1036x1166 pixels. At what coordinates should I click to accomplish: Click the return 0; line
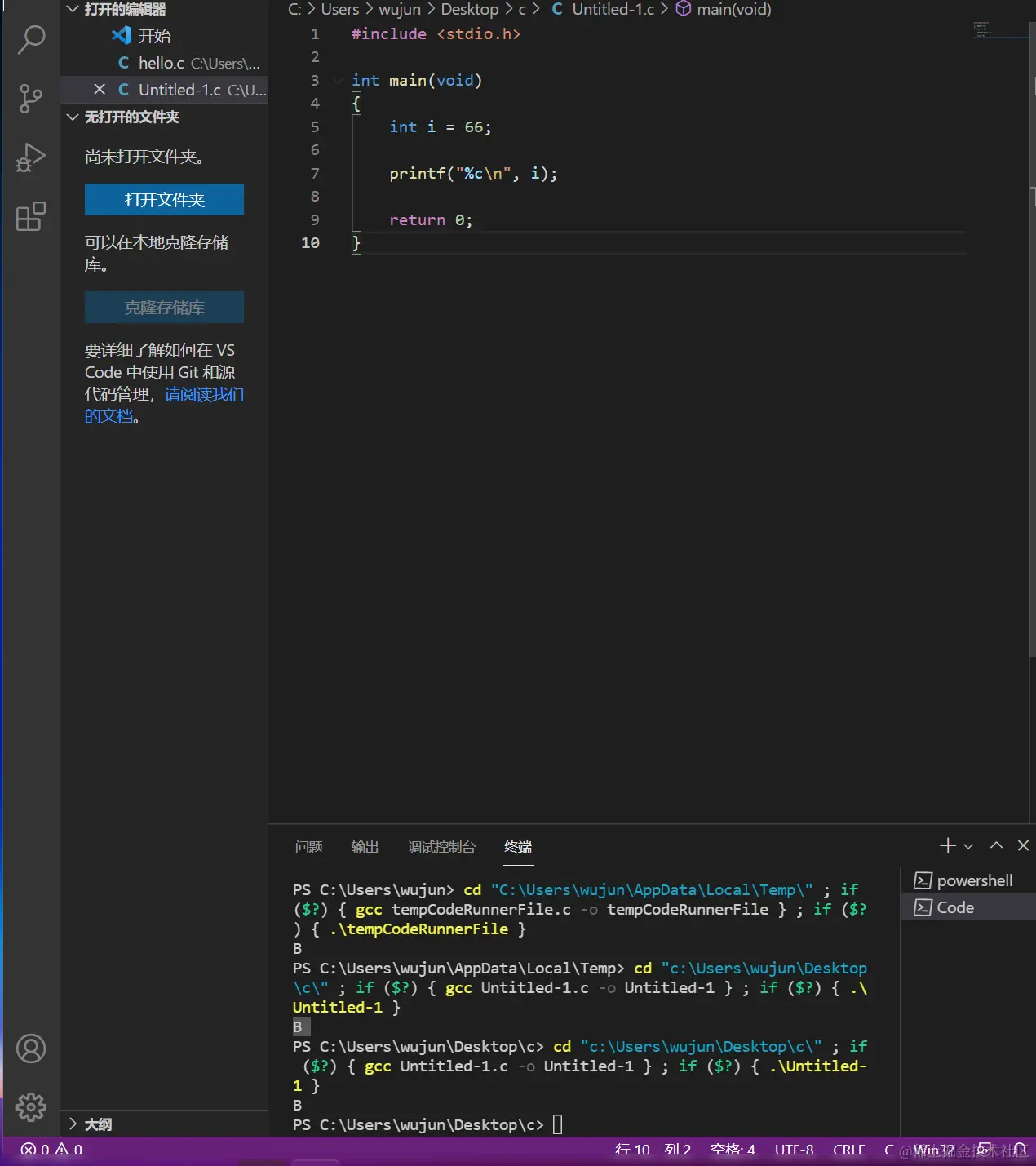tap(431, 219)
